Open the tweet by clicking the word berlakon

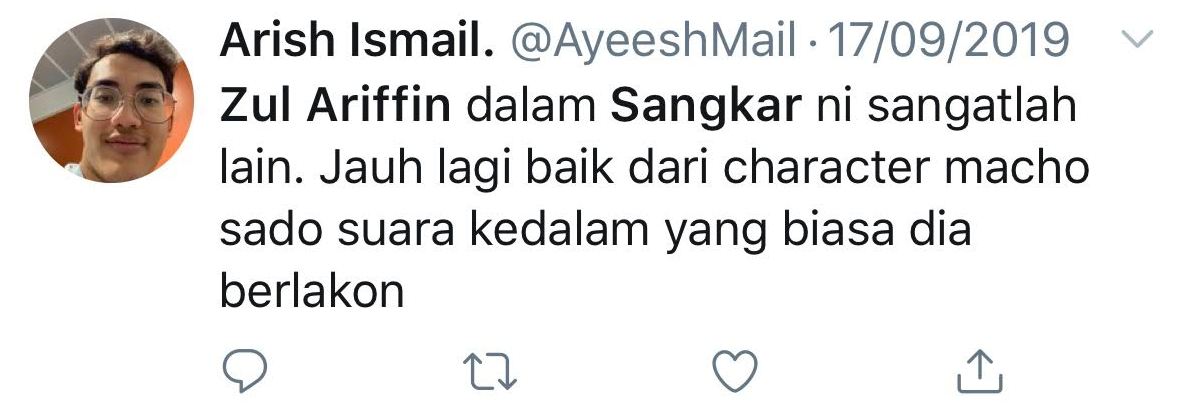point(311,290)
